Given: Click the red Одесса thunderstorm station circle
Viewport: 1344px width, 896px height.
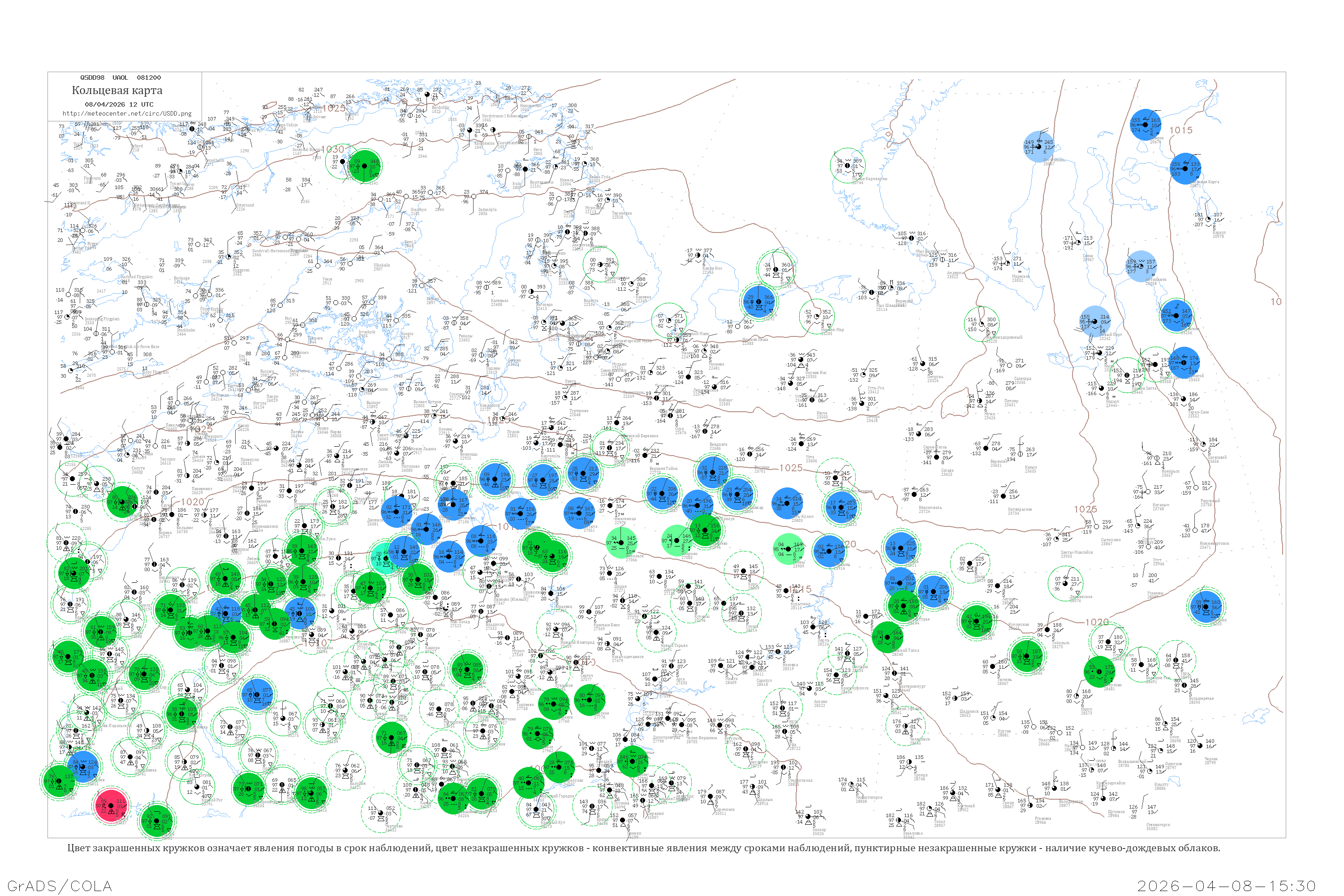Looking at the screenshot, I should (x=111, y=805).
